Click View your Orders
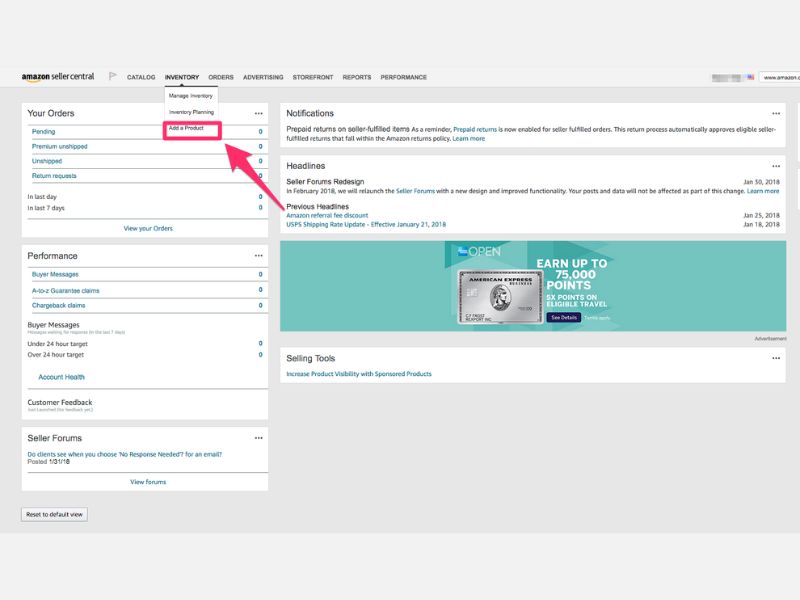 point(148,229)
